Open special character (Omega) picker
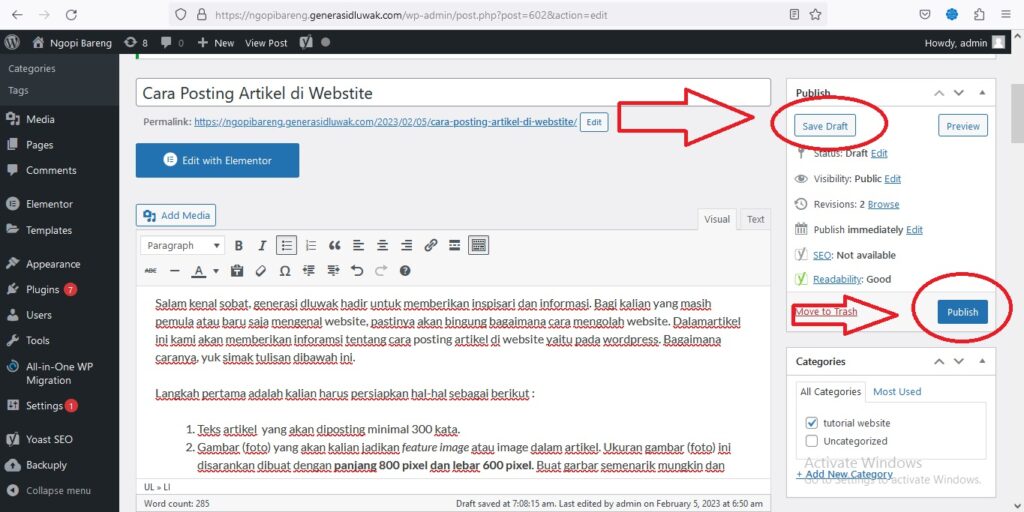Screen dimensions: 1024x512 [285, 270]
